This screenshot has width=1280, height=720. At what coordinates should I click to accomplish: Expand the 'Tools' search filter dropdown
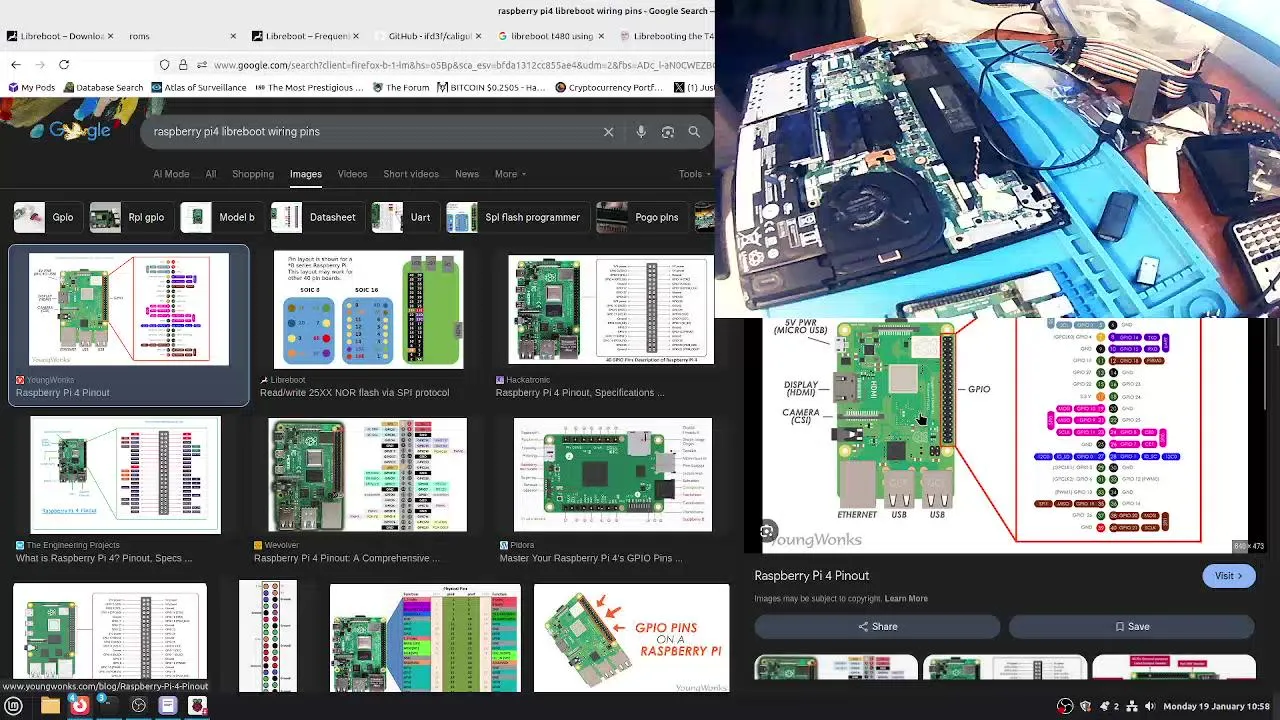[695, 174]
